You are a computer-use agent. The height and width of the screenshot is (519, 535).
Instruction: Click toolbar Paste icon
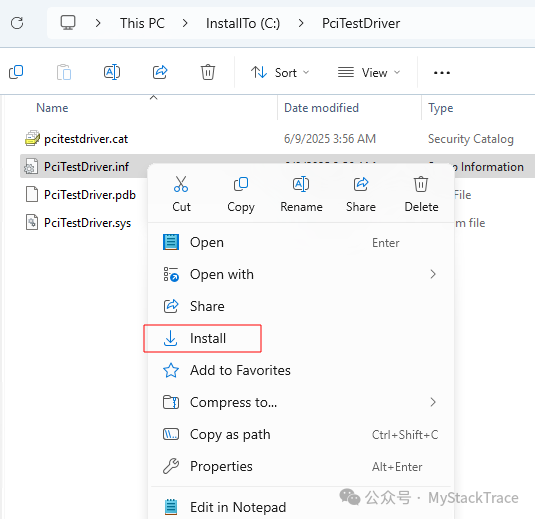point(64,72)
